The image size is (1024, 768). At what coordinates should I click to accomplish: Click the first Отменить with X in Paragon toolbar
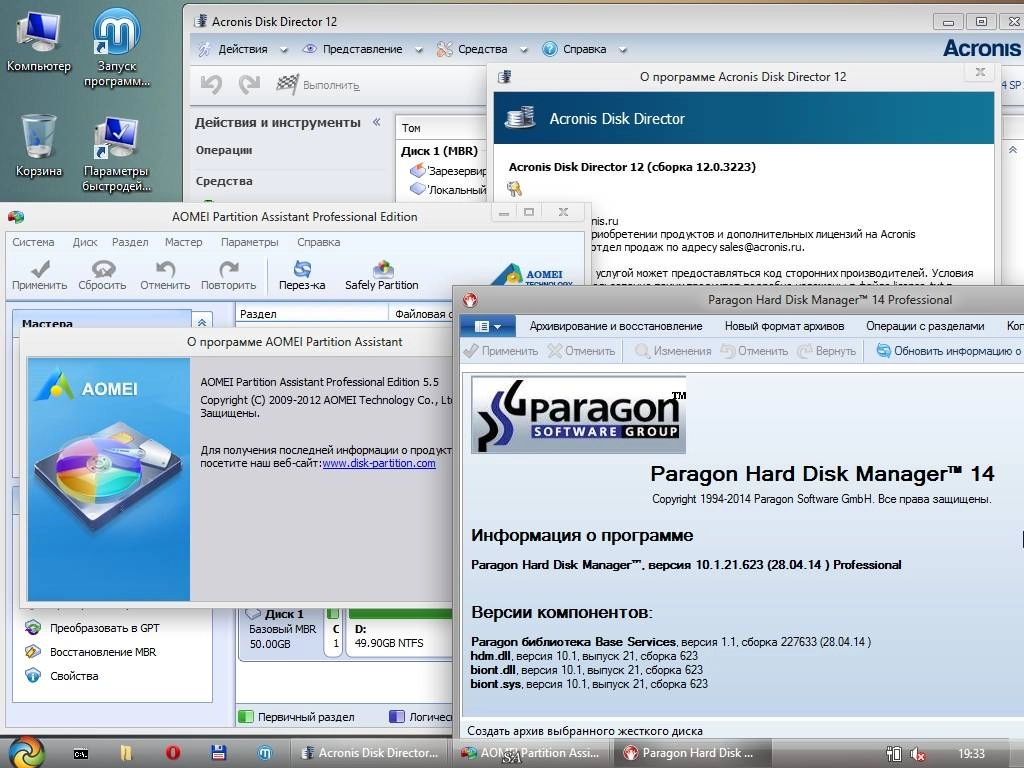[x=581, y=351]
